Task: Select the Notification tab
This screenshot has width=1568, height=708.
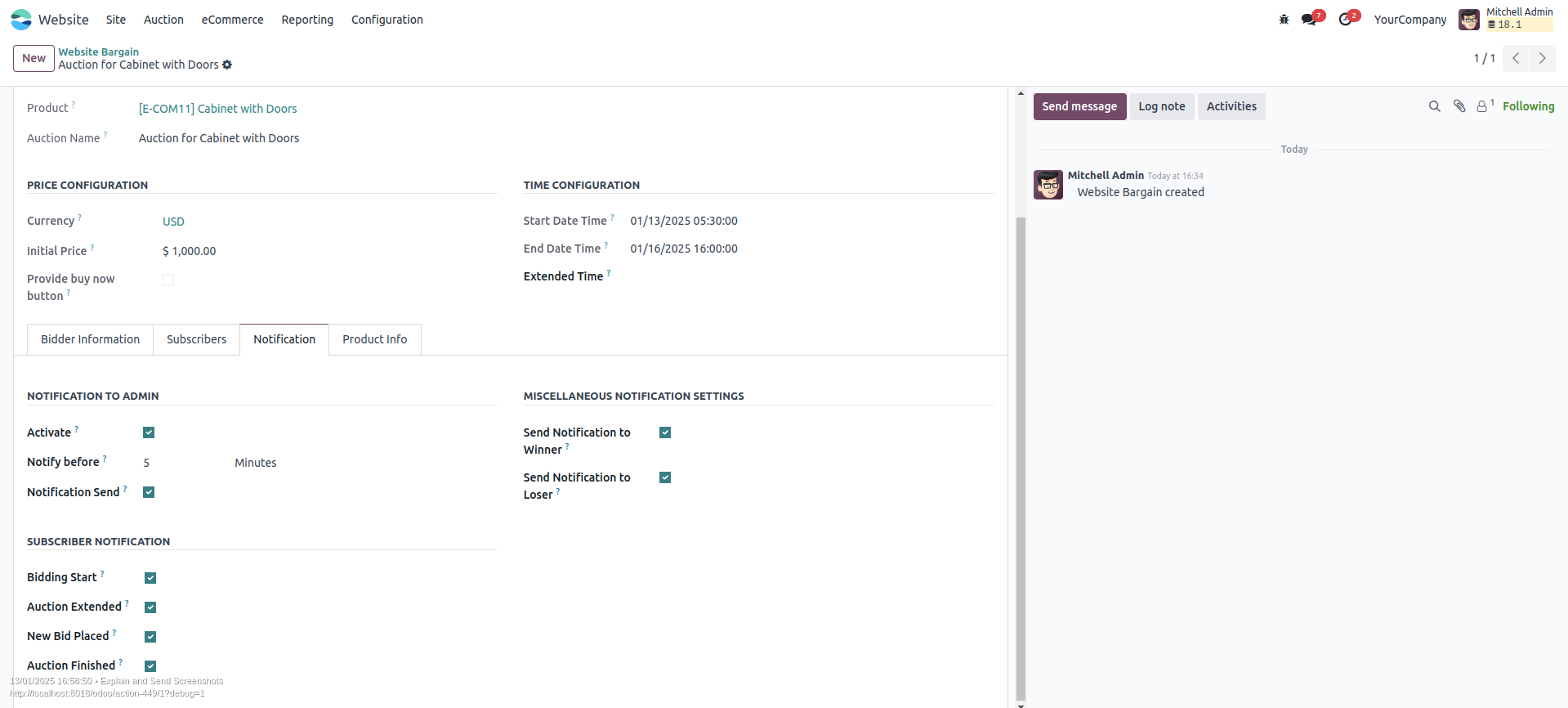Action: click(284, 339)
